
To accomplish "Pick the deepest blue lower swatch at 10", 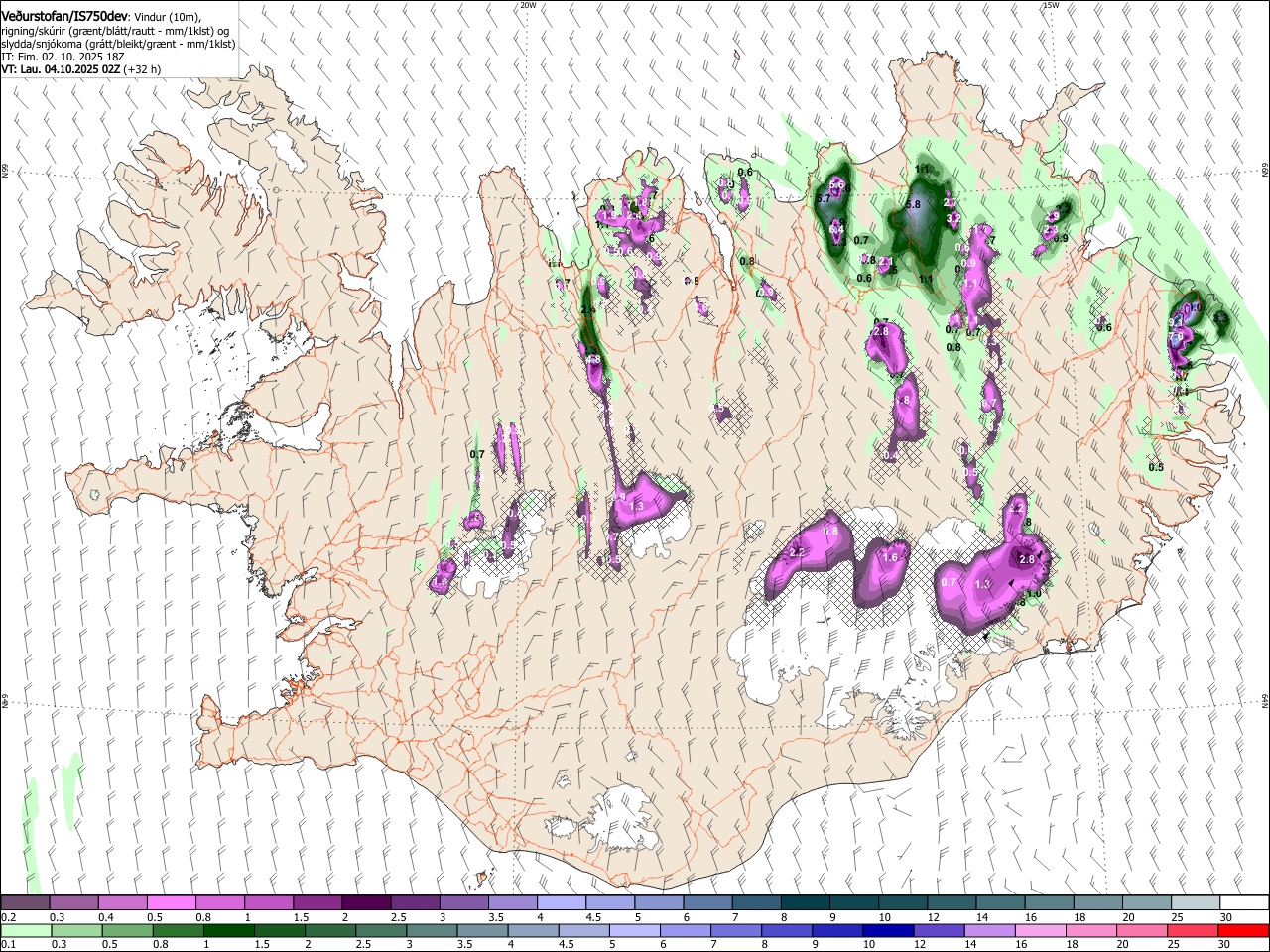I will click(x=888, y=930).
